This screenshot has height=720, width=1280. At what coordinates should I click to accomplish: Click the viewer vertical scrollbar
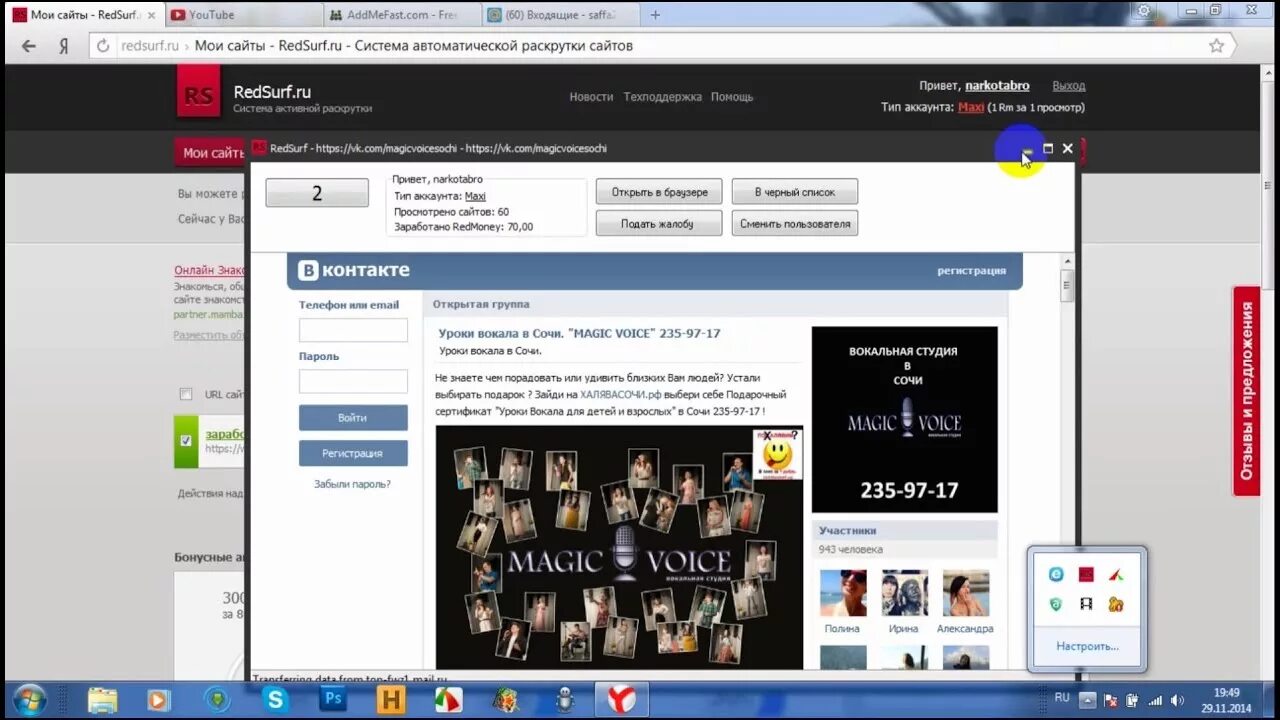(x=1067, y=285)
